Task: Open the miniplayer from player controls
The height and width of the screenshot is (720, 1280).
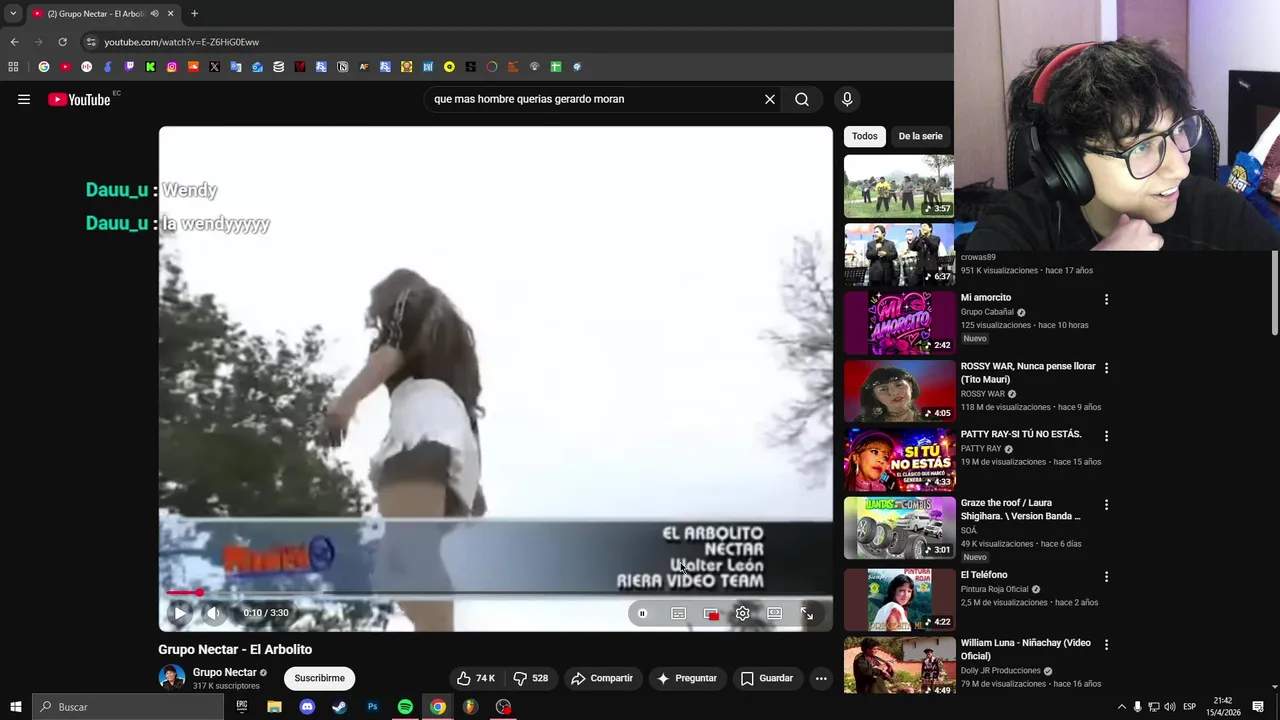Action: point(711,613)
